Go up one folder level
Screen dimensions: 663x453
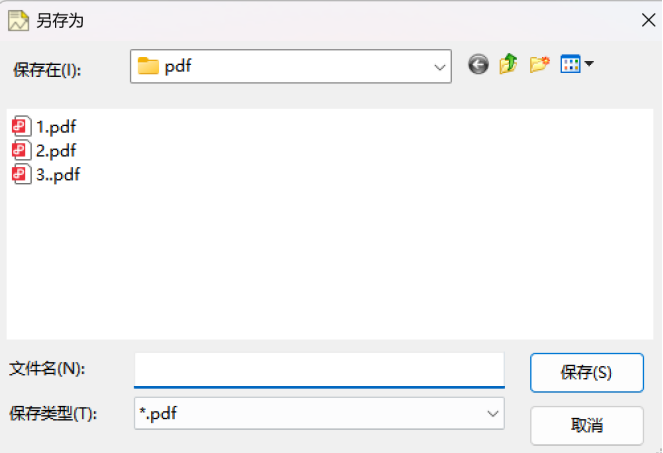pyautogui.click(x=509, y=64)
